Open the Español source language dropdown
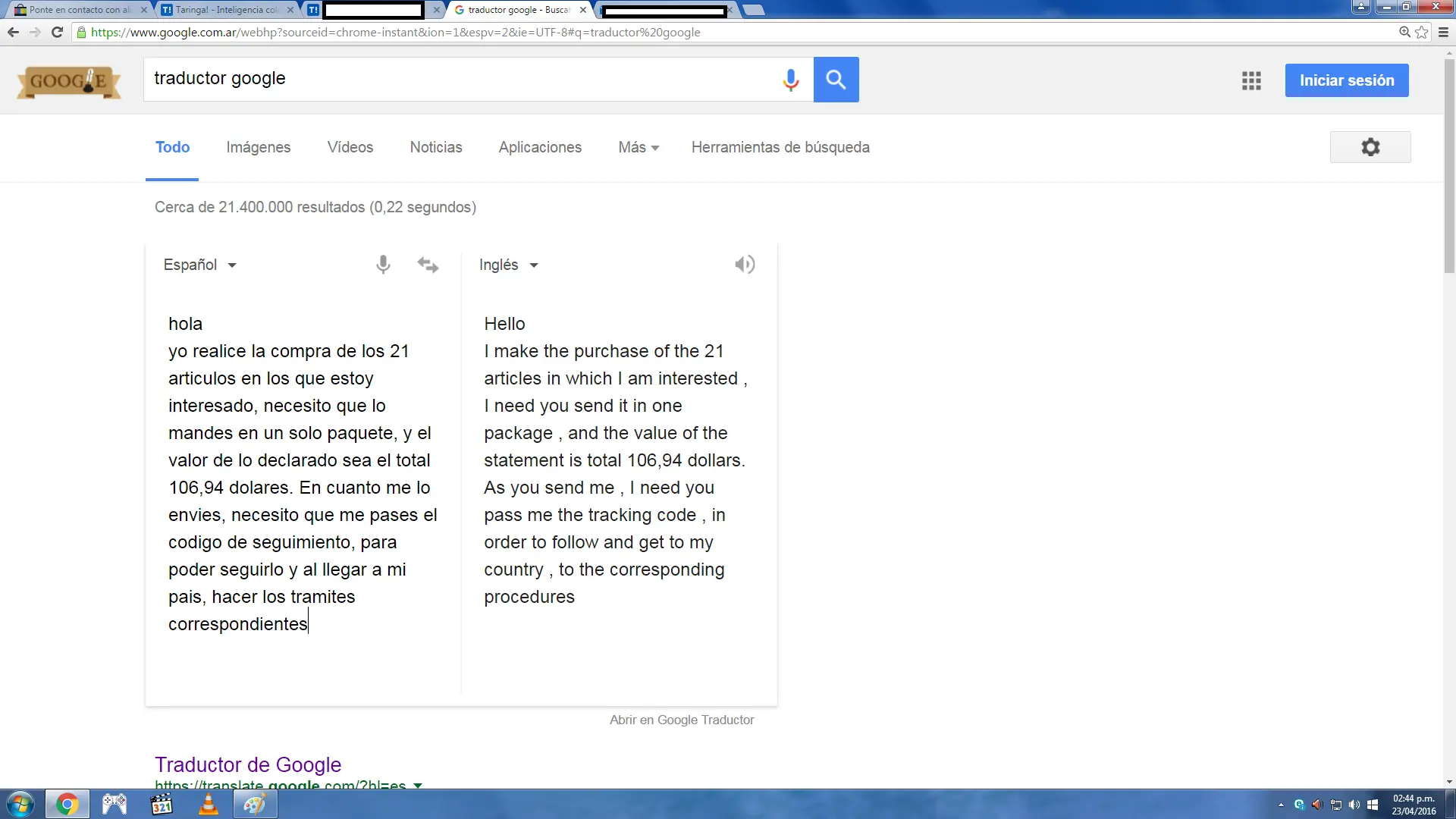 pyautogui.click(x=200, y=265)
